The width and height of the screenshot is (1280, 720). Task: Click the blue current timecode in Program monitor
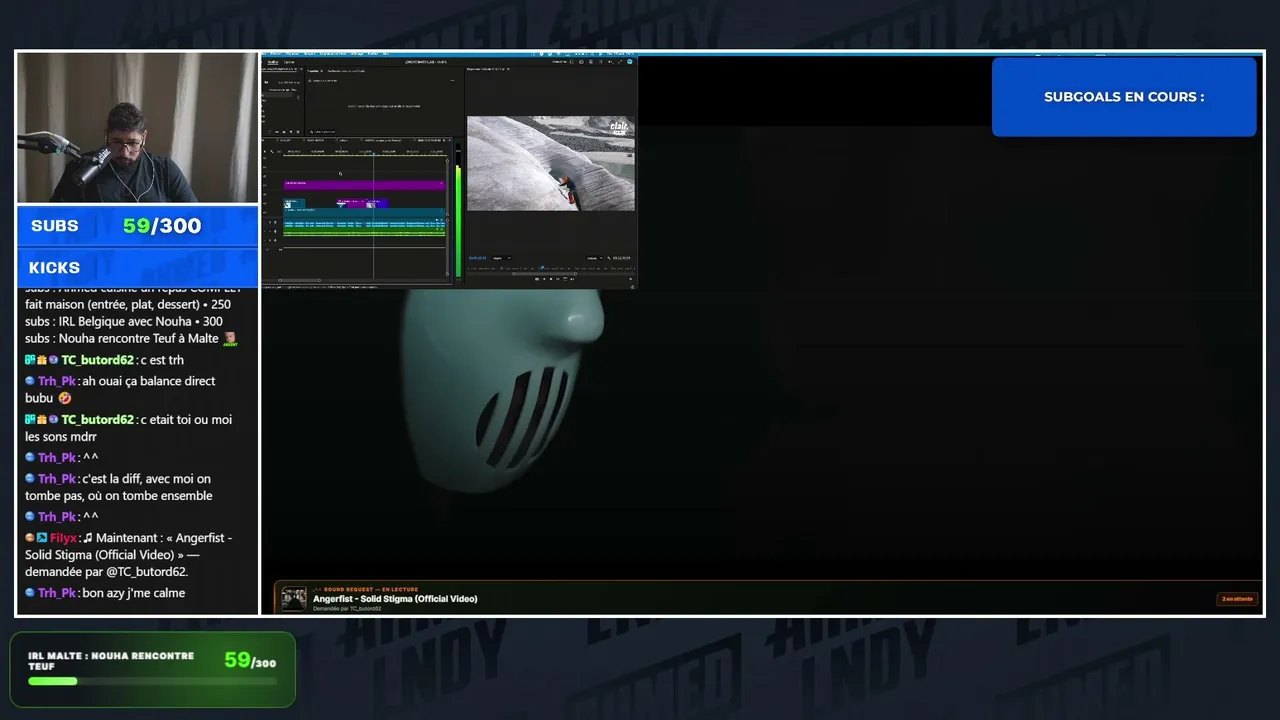(477, 258)
